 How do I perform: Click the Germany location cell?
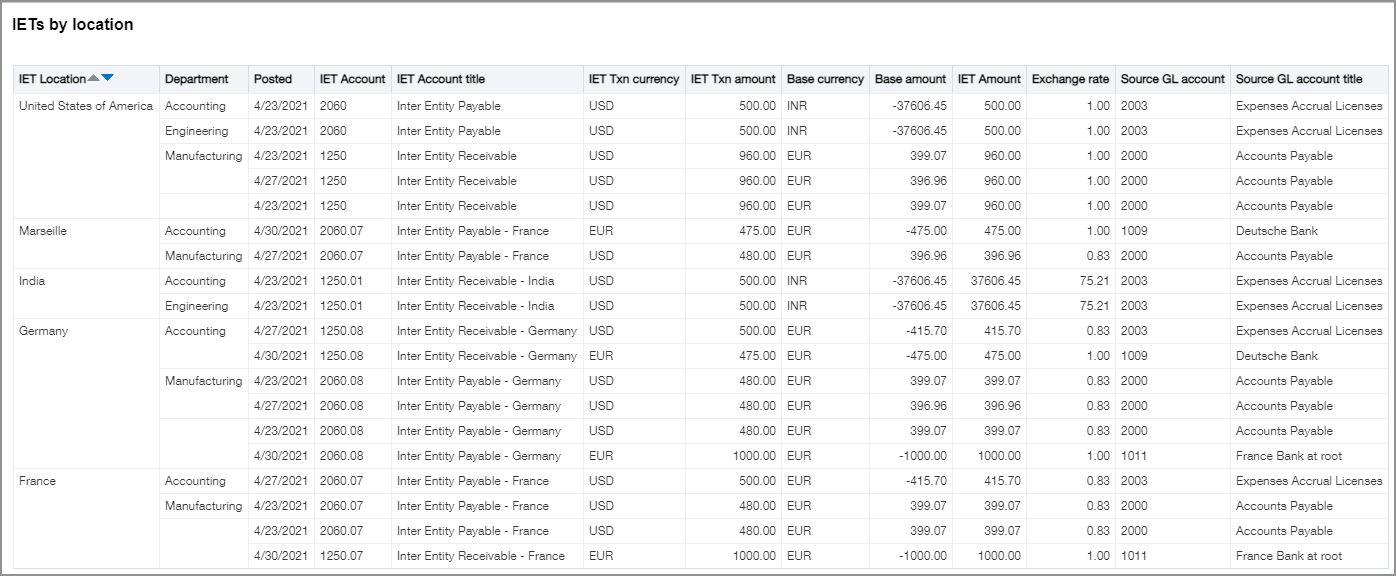43,331
